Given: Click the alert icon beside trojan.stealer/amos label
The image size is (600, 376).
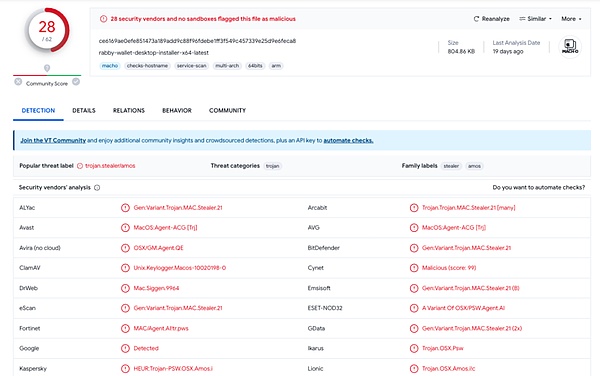Looking at the screenshot, I should (80, 166).
